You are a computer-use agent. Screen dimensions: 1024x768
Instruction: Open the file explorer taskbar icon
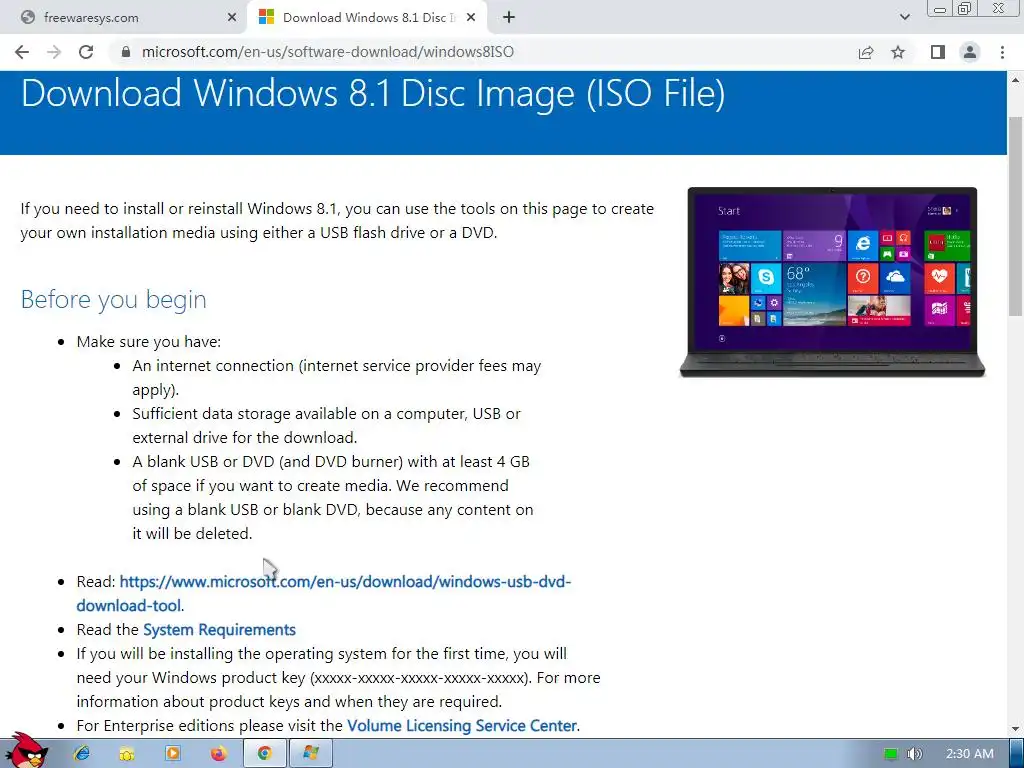[127, 754]
